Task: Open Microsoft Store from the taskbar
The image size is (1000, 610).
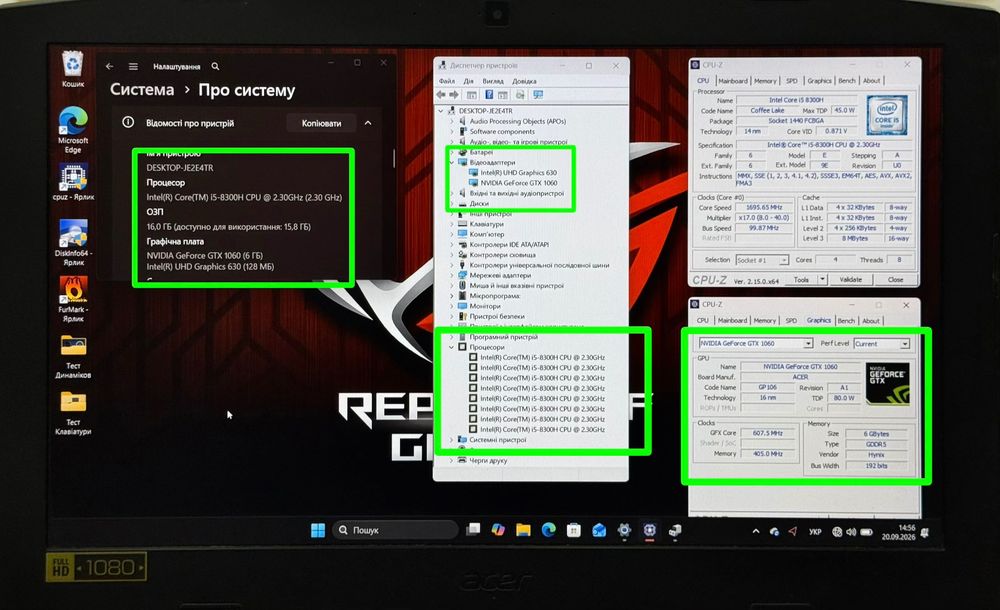Action: pos(573,530)
